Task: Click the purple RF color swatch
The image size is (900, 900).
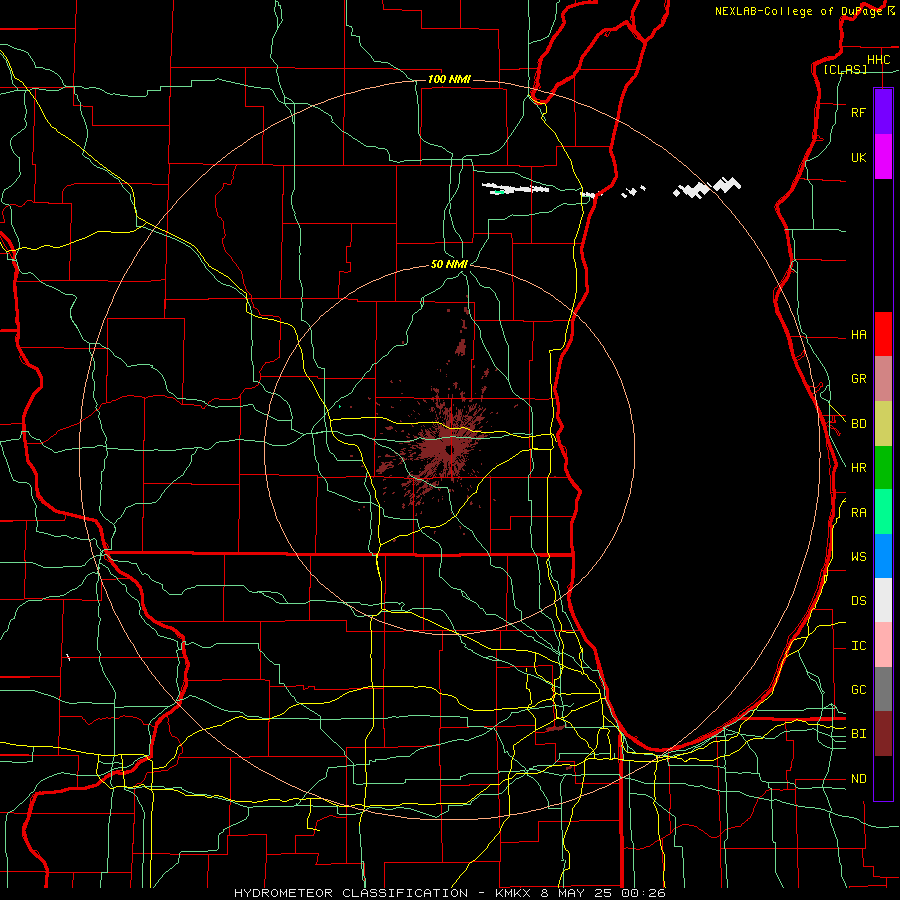Action: 883,112
